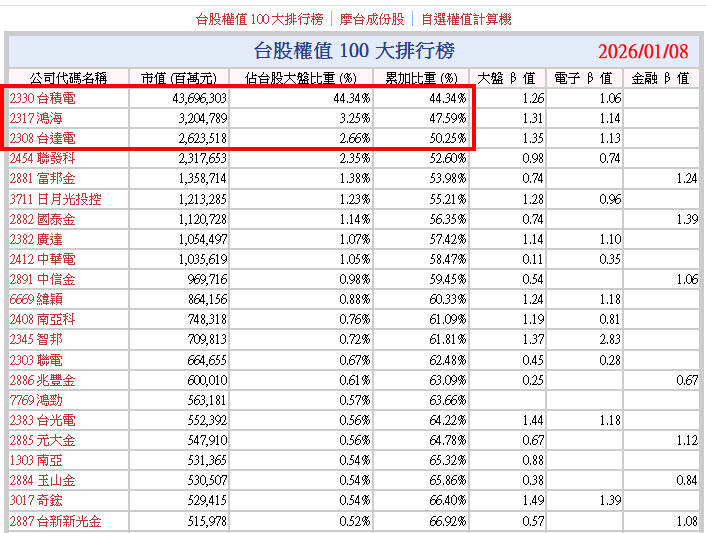This screenshot has width=707, height=533.
Task: Click the 市值 (百萬元) column header
Action: tap(179, 78)
